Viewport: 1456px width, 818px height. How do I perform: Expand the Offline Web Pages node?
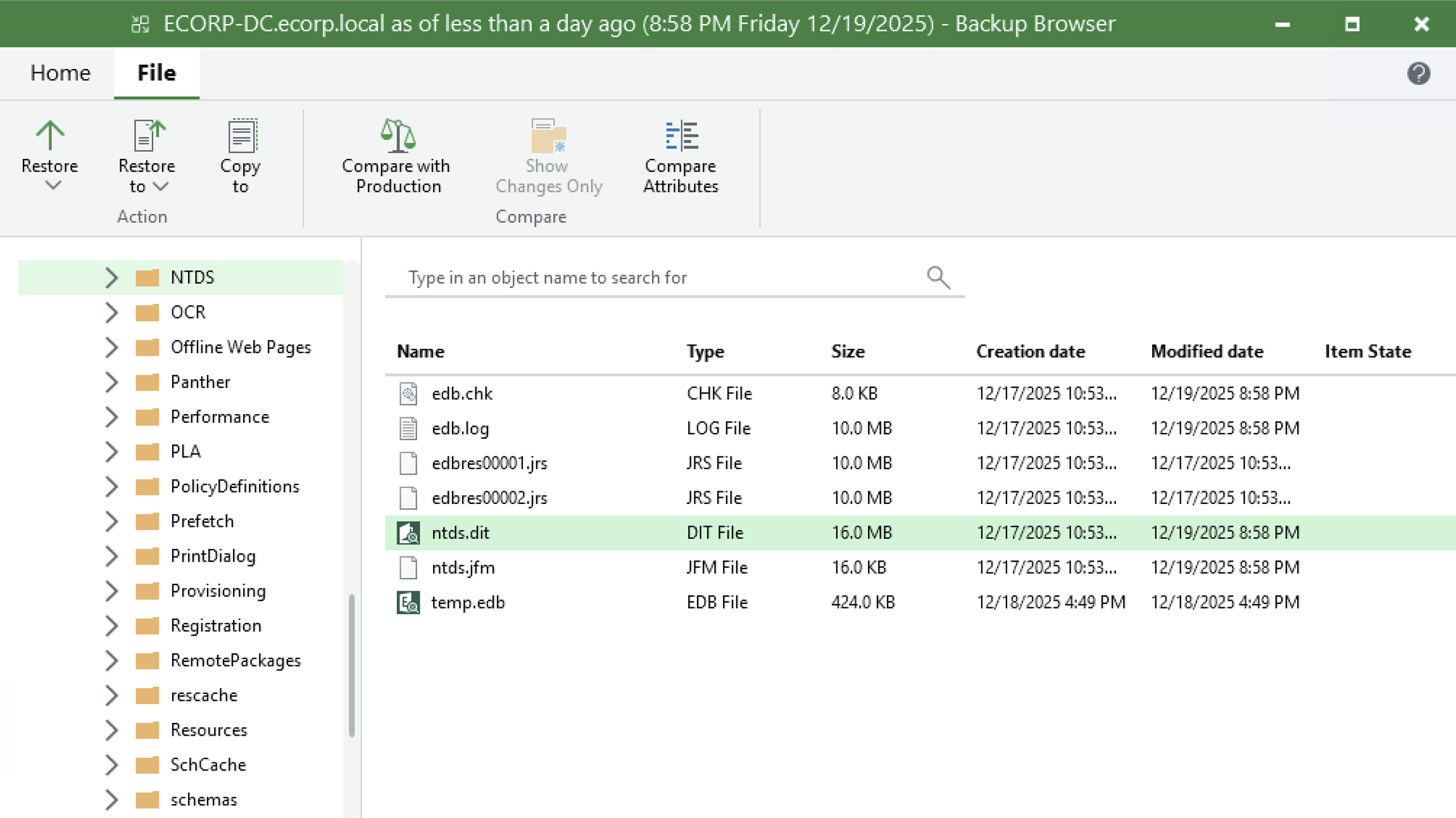pos(111,347)
